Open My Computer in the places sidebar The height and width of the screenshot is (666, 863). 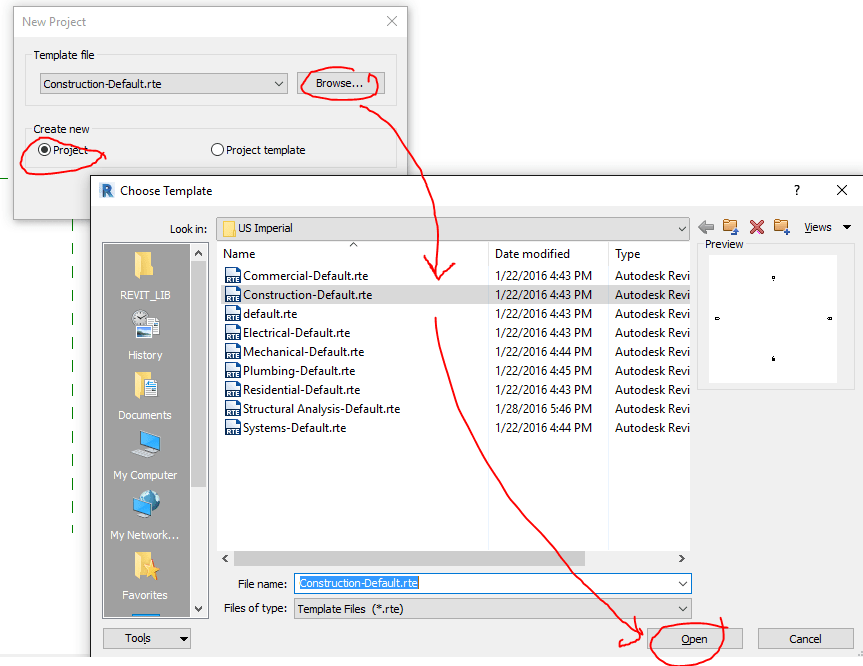(145, 456)
